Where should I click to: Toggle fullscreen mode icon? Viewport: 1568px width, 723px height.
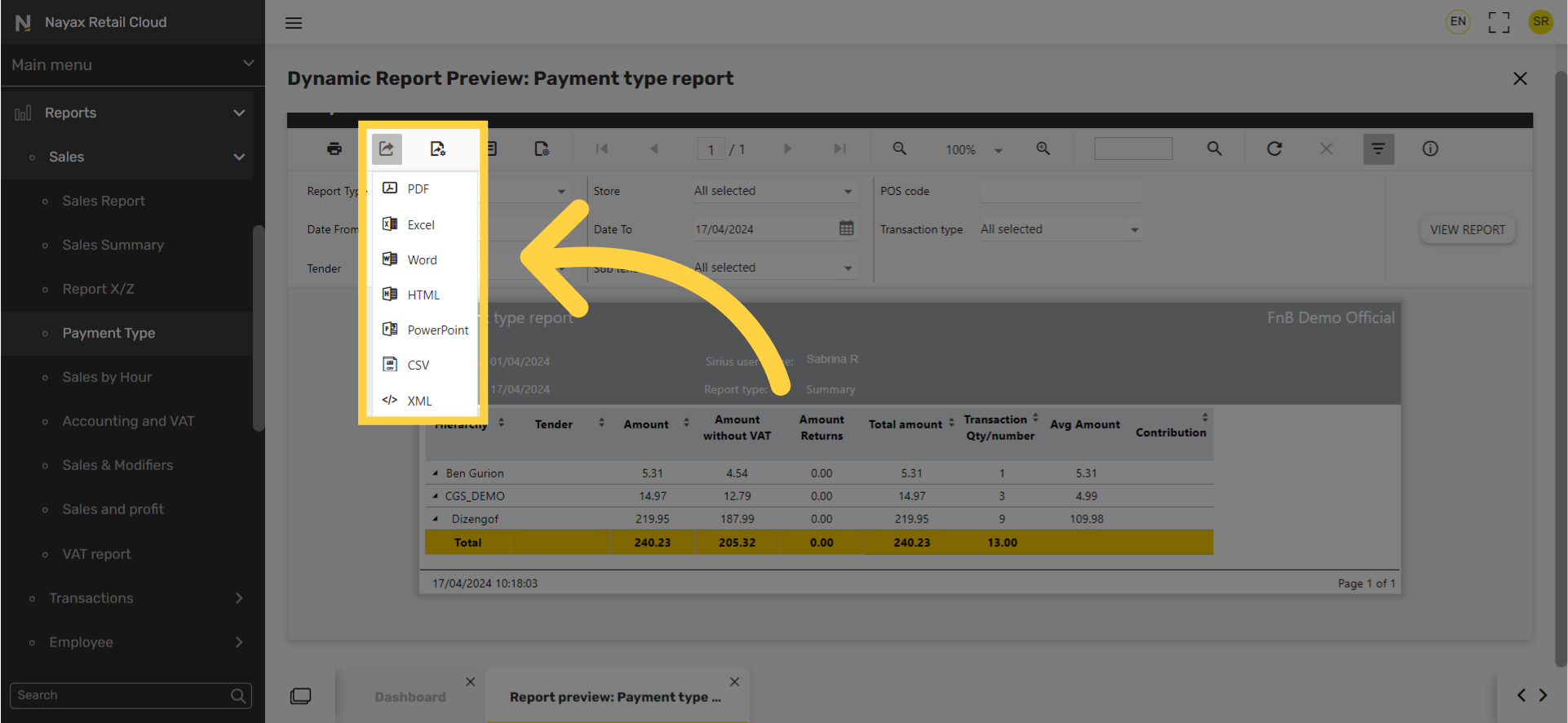point(1499,22)
